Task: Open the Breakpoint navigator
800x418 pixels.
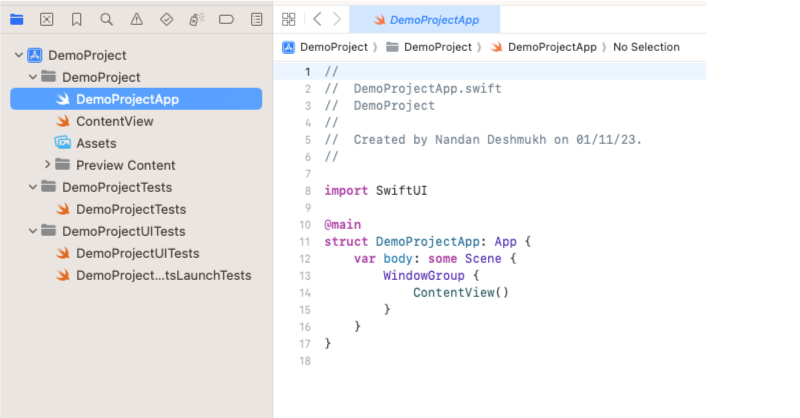Action: tap(226, 19)
